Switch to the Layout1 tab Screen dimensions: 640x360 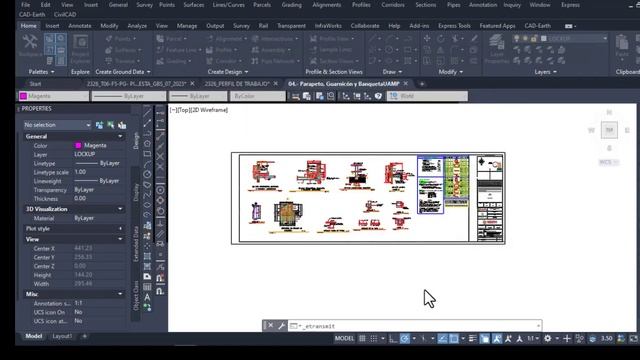(62, 336)
